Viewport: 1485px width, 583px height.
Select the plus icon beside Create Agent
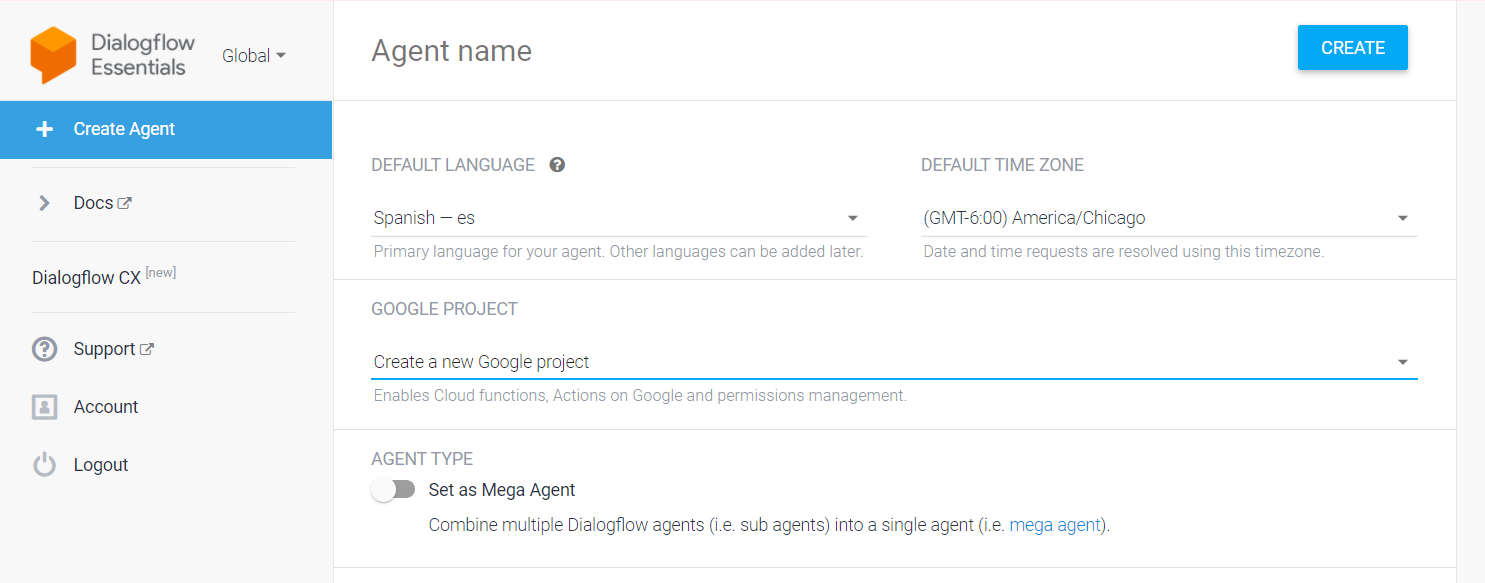pyautogui.click(x=45, y=129)
